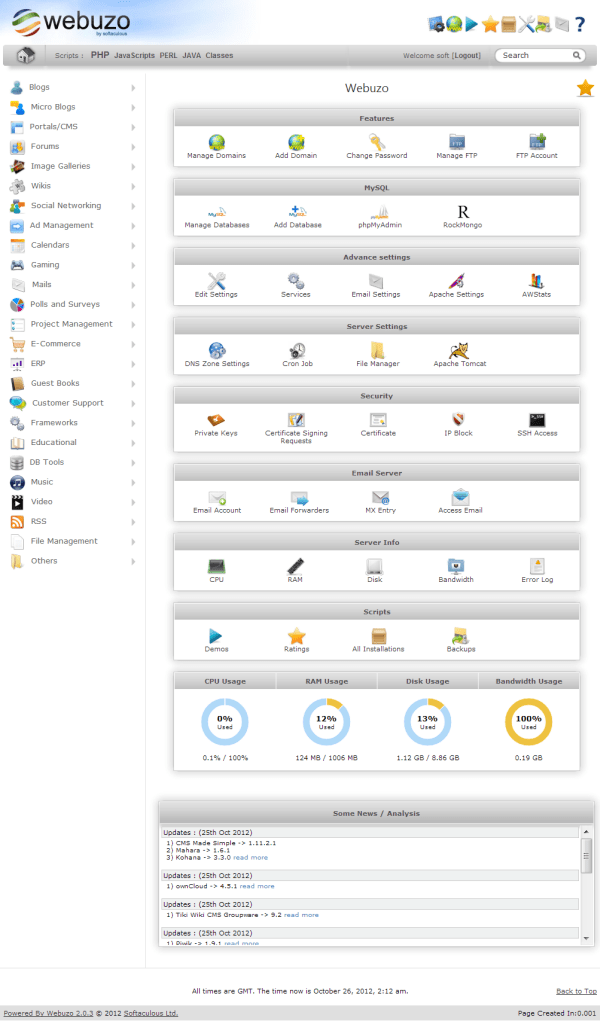The image size is (600, 1028).
Task: Click the help question mark icon
Action: 580,25
